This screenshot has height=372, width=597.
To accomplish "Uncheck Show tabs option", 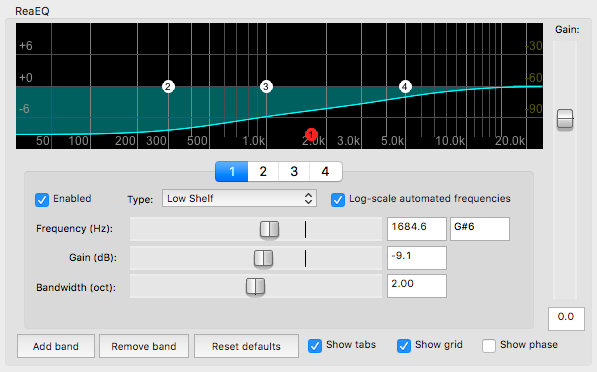I will [315, 346].
